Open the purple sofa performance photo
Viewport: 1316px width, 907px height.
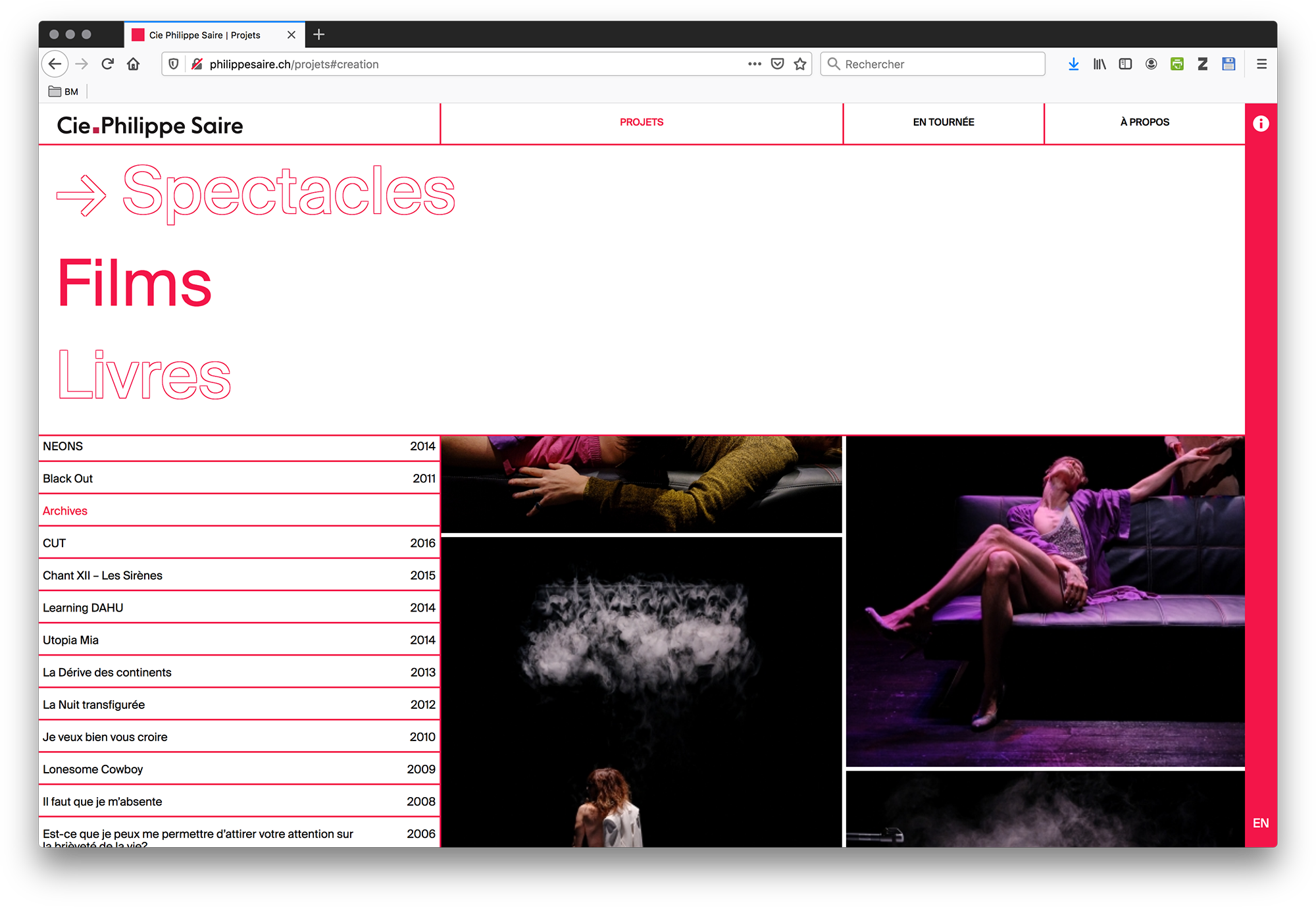[x=1045, y=602]
